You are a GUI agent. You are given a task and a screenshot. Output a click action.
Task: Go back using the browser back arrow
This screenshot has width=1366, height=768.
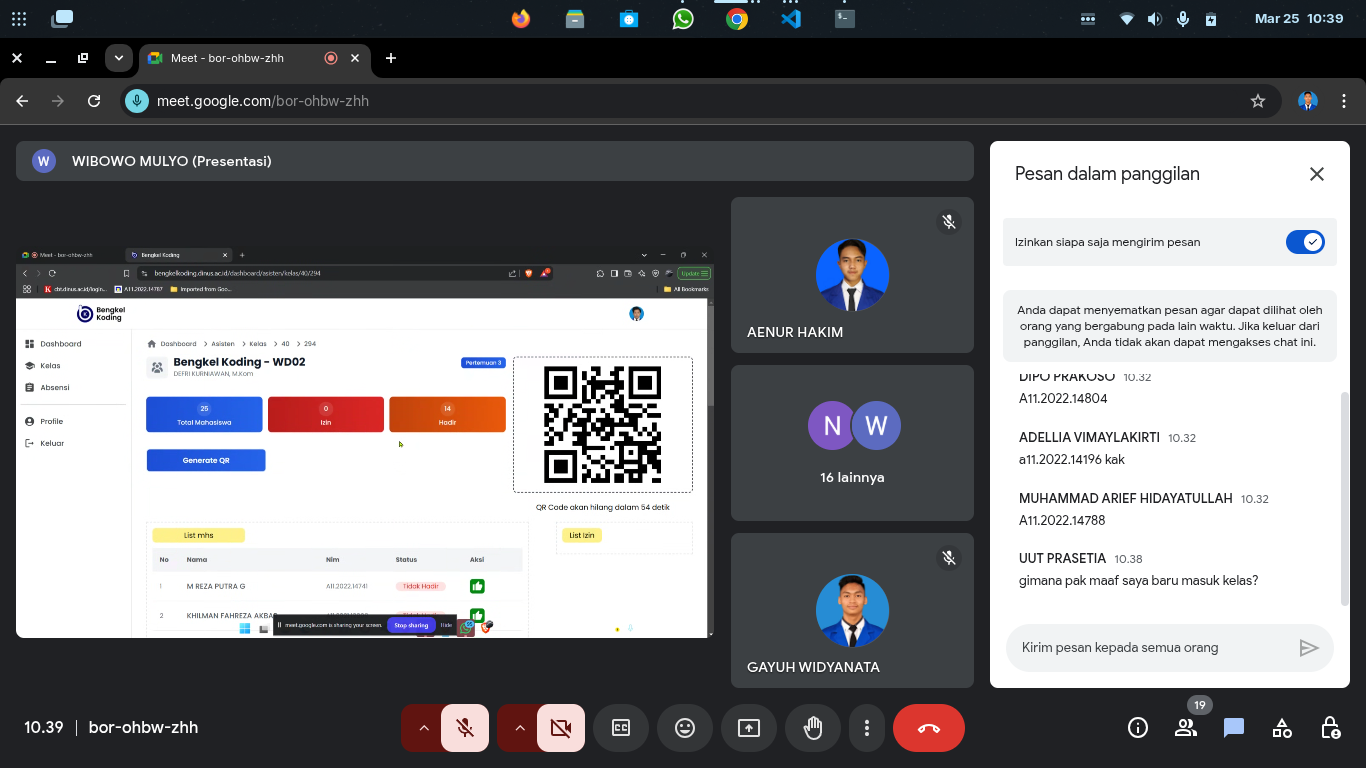point(22,101)
